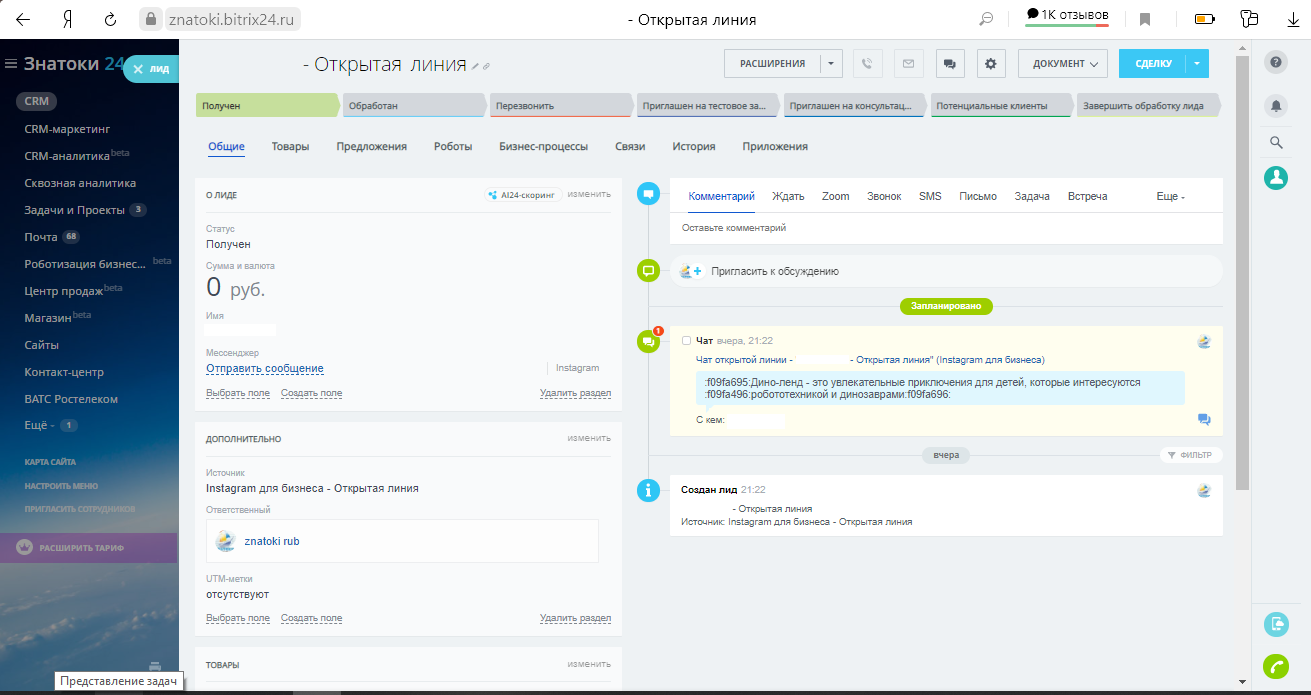Select stage Обработан
1311x695 pixels.
click(x=415, y=105)
